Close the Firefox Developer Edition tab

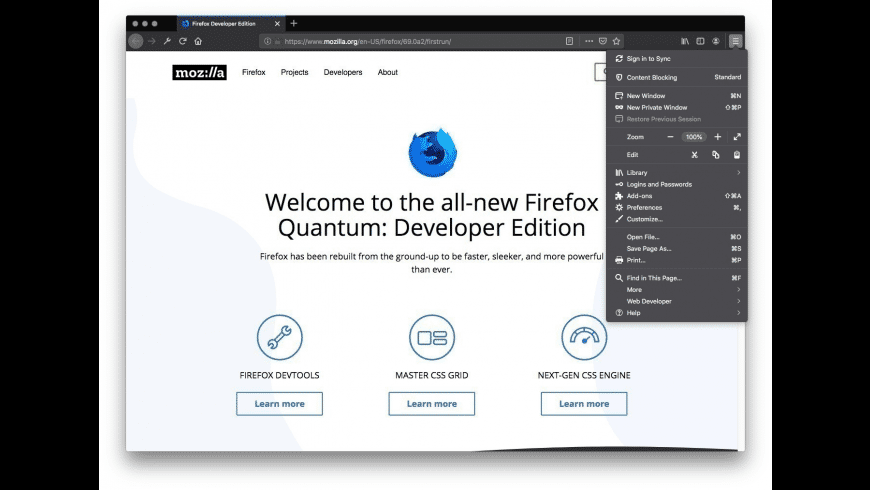pos(277,24)
